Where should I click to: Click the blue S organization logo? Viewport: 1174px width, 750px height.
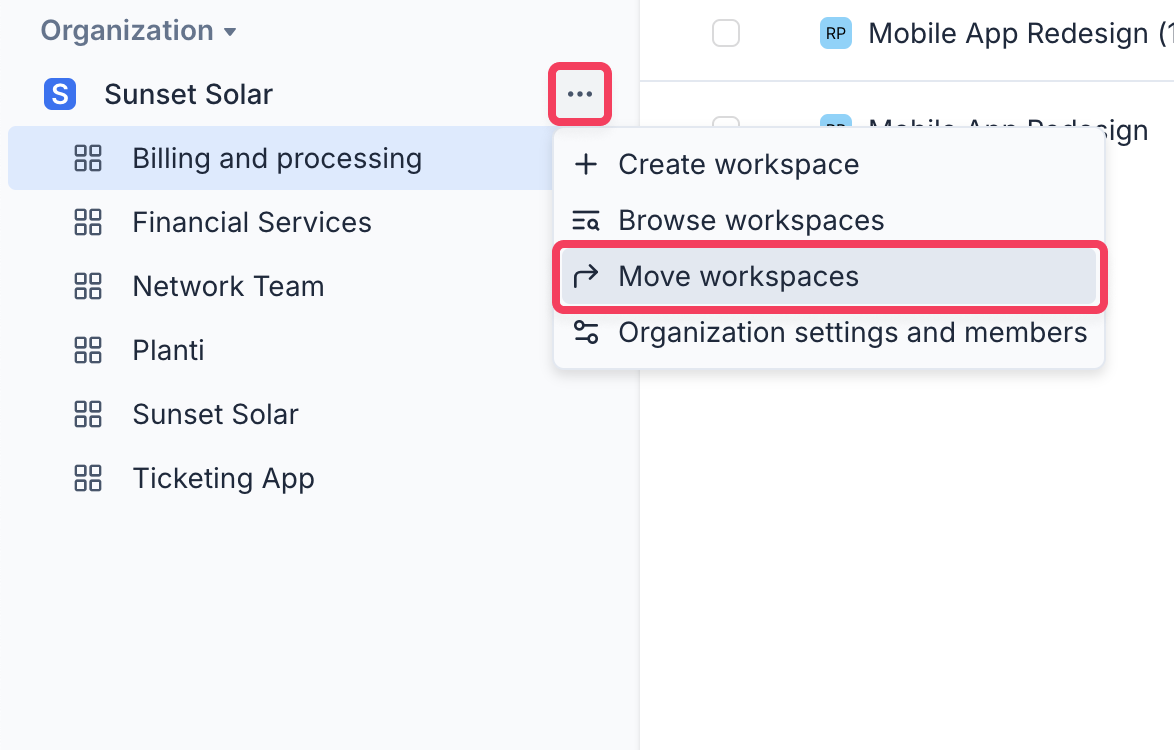click(60, 95)
